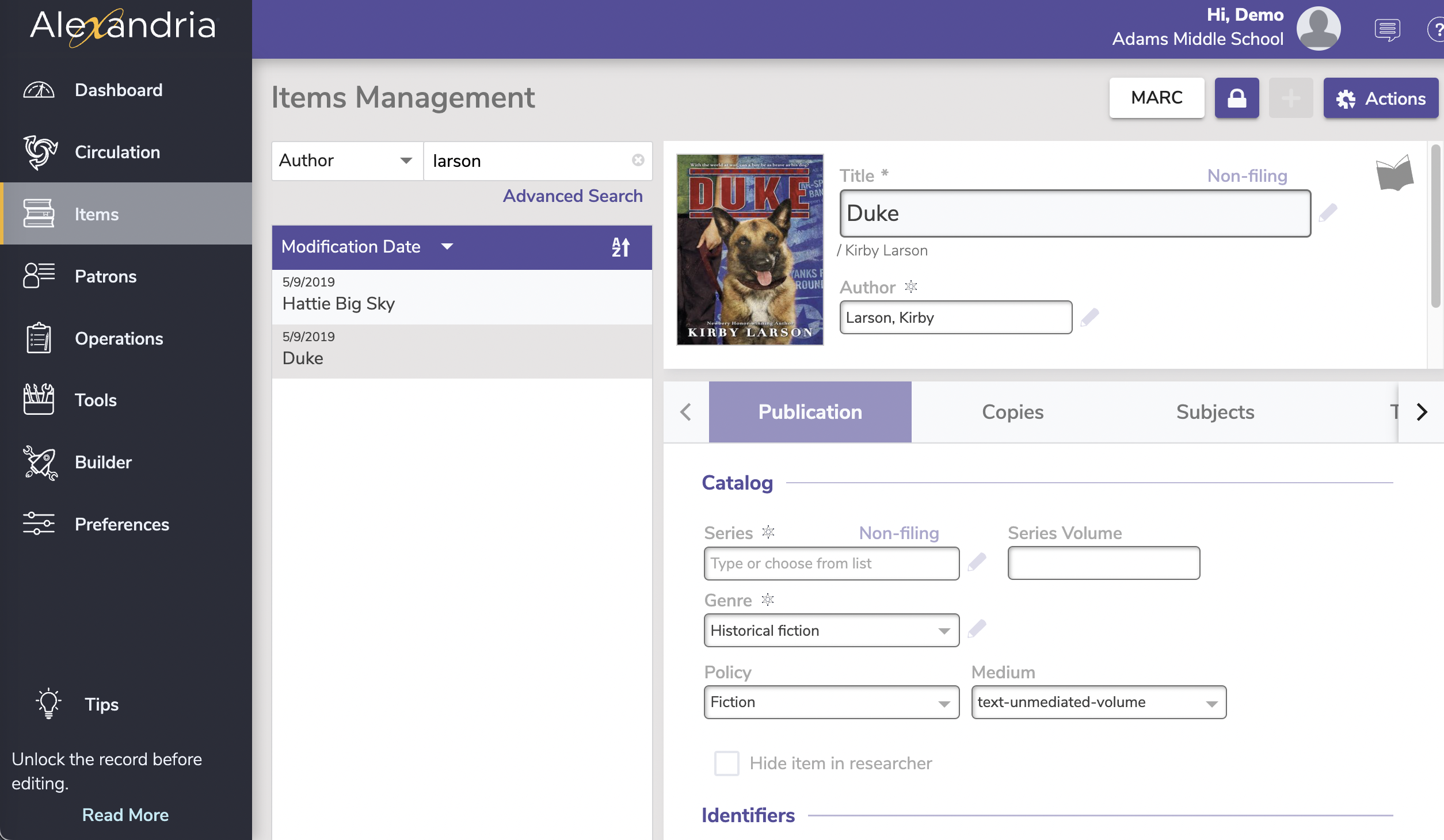This screenshot has width=1444, height=840.
Task: Click the Tips lightbulb icon
Action: click(x=46, y=703)
